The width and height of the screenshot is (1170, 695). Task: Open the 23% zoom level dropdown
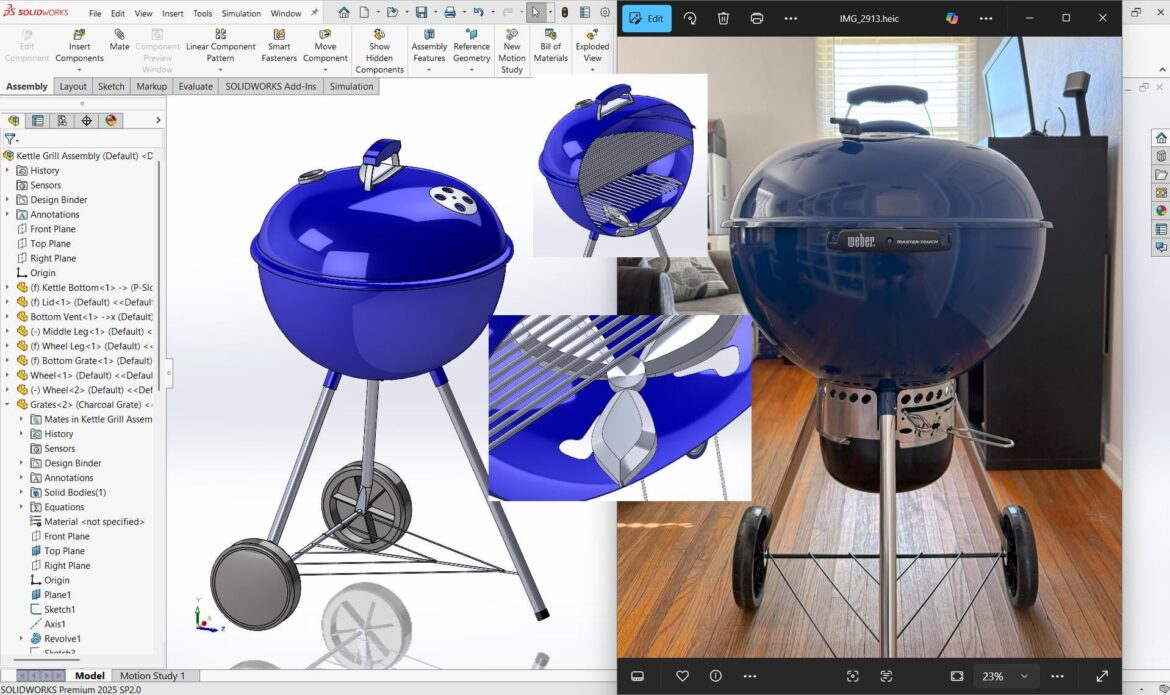(1003, 676)
